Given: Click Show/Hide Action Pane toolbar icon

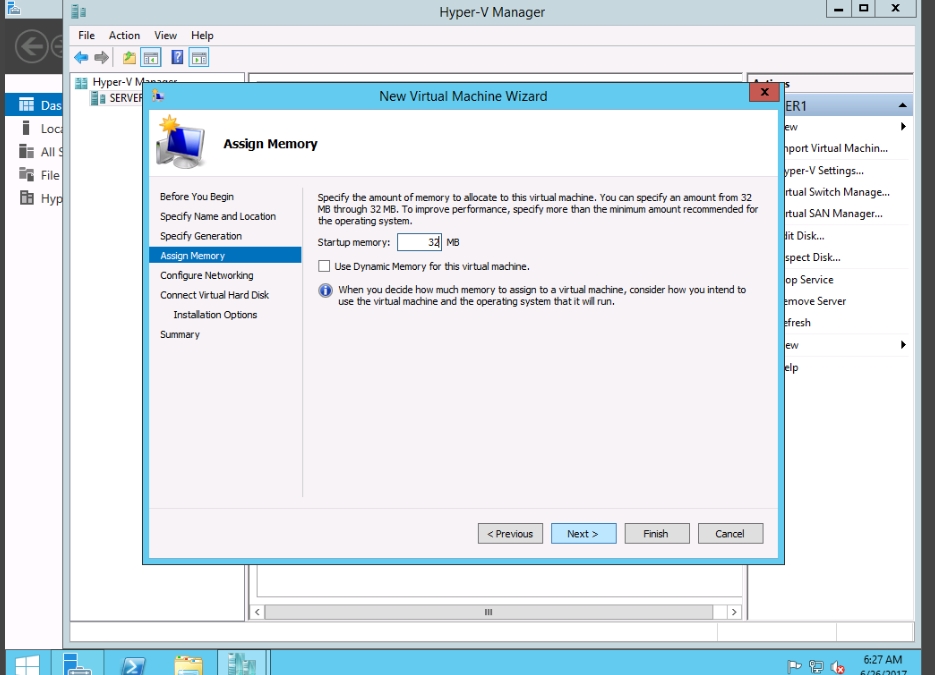Looking at the screenshot, I should tap(199, 58).
